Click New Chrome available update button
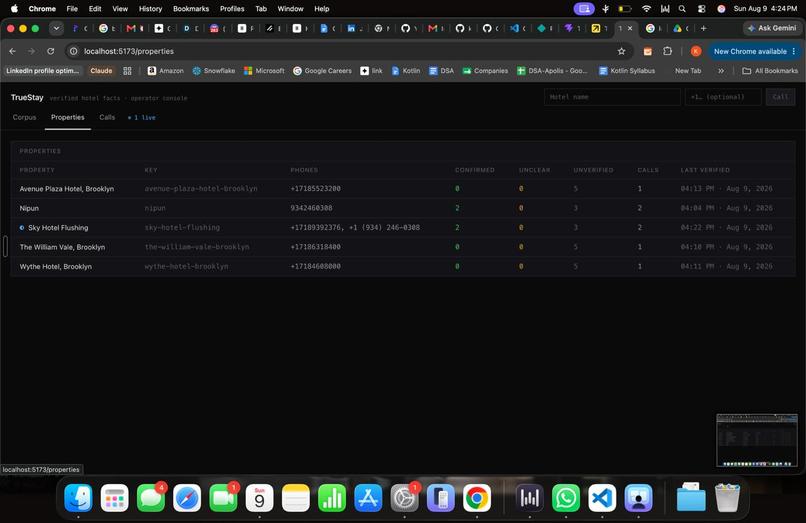 [755, 51]
